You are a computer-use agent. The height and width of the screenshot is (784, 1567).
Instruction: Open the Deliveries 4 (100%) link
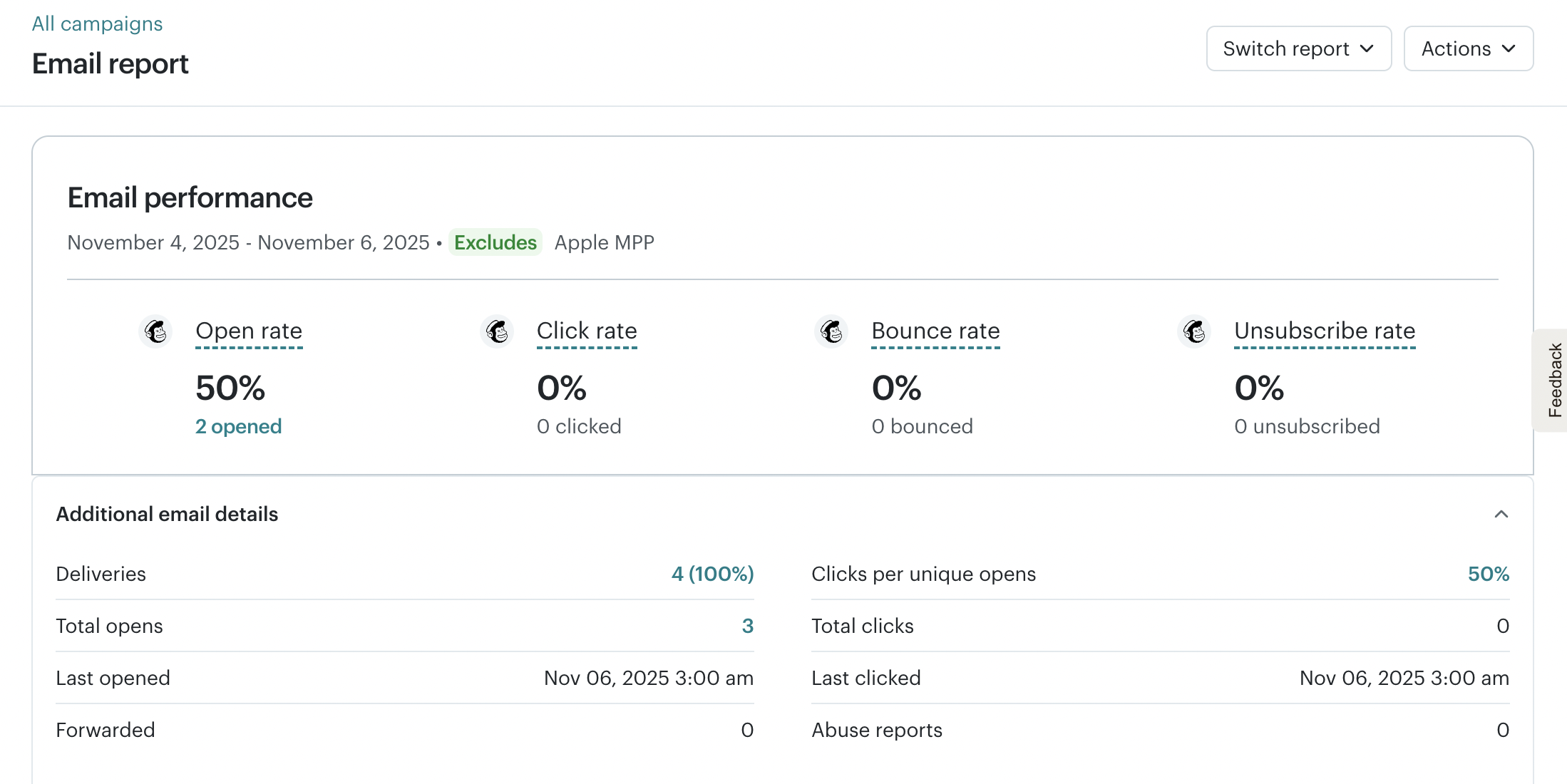coord(712,574)
